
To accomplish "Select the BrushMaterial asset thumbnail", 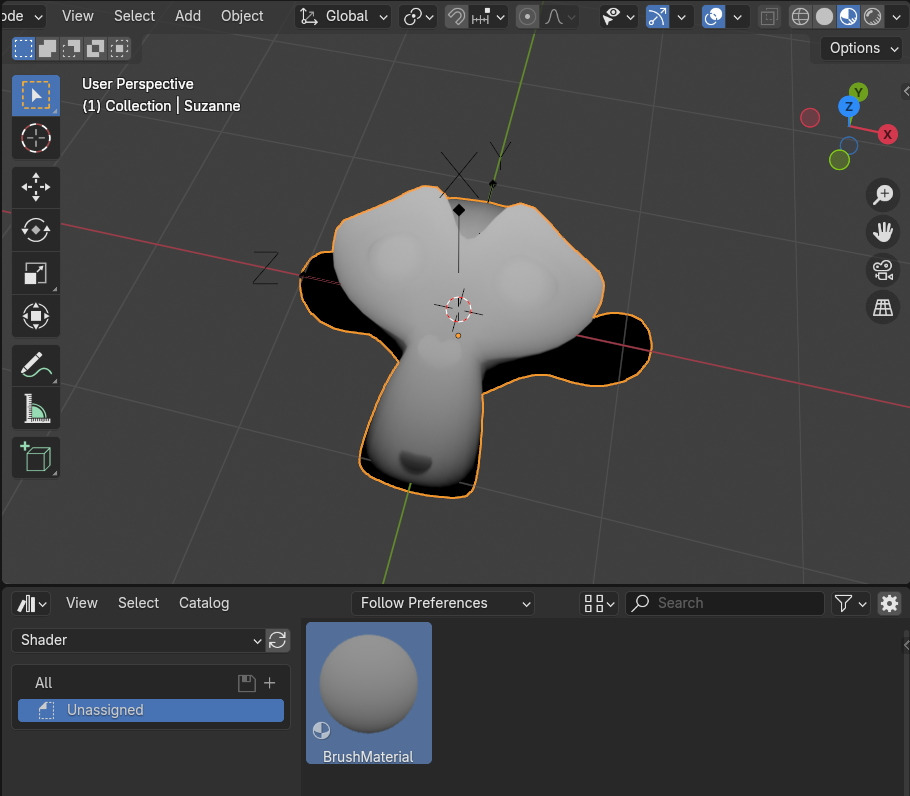I will pos(369,693).
